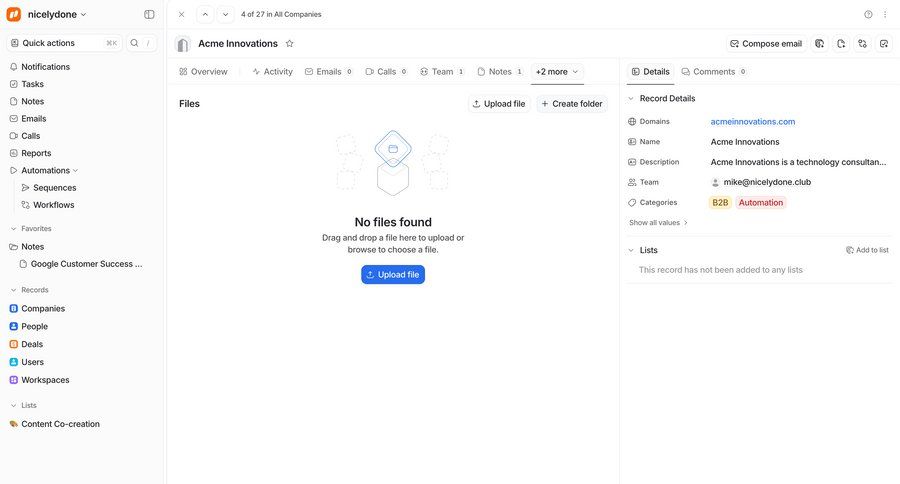This screenshot has width=900, height=484.
Task: Go to Tasks in sidebar
Action: coord(32,84)
